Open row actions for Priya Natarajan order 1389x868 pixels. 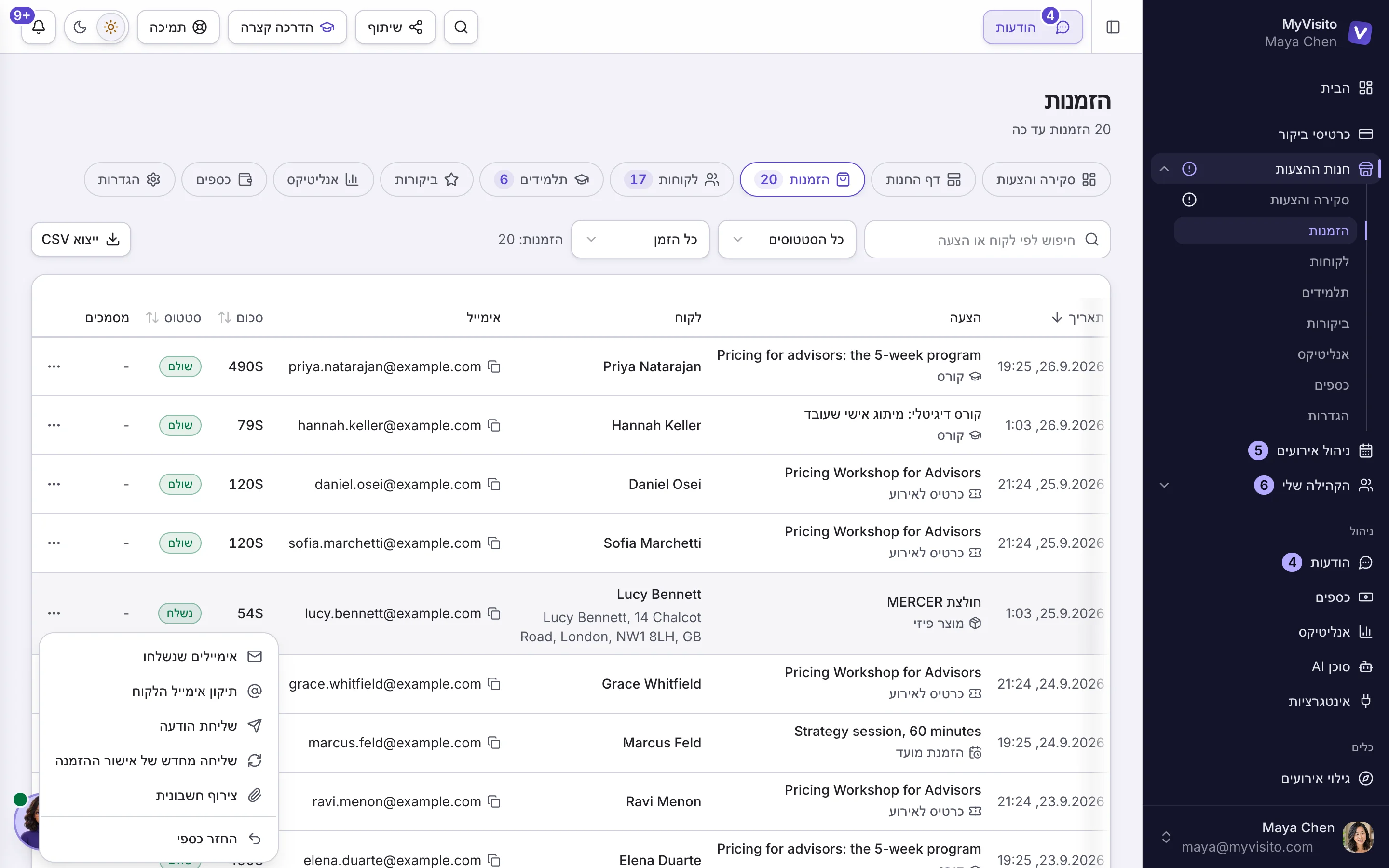coord(54,366)
